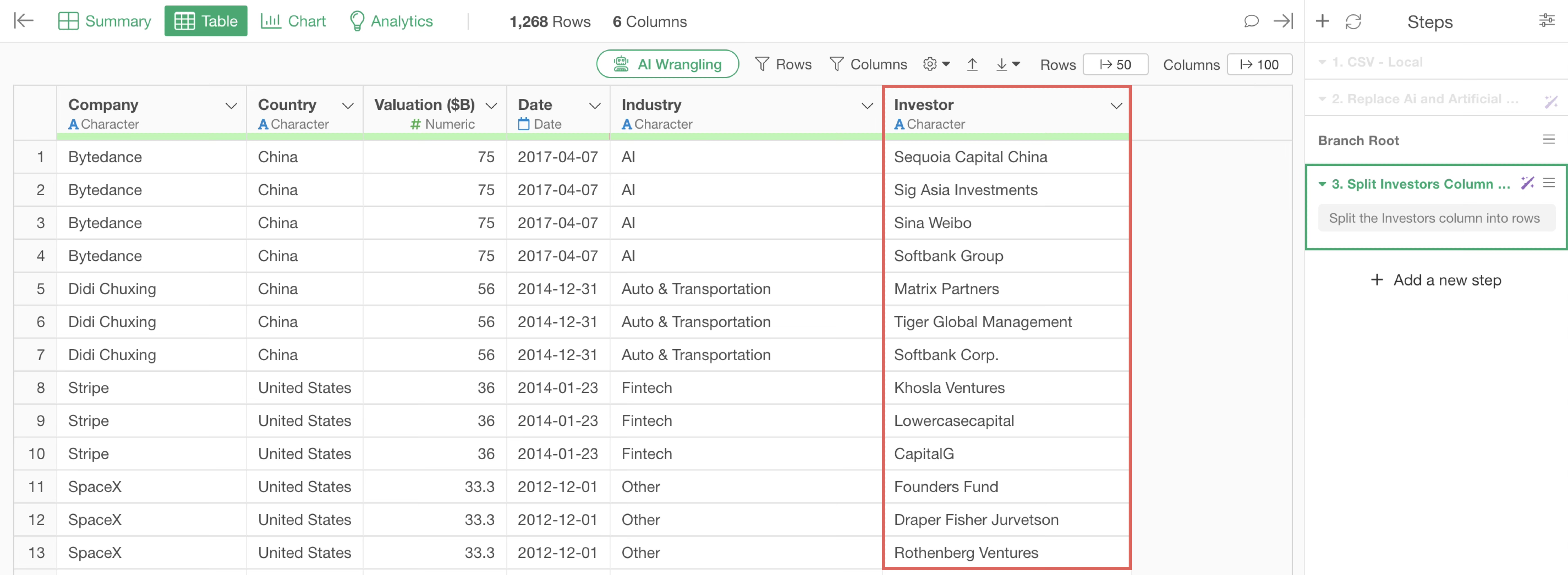
Task: Collapse step 3 Split Investors Column
Action: point(1322,184)
